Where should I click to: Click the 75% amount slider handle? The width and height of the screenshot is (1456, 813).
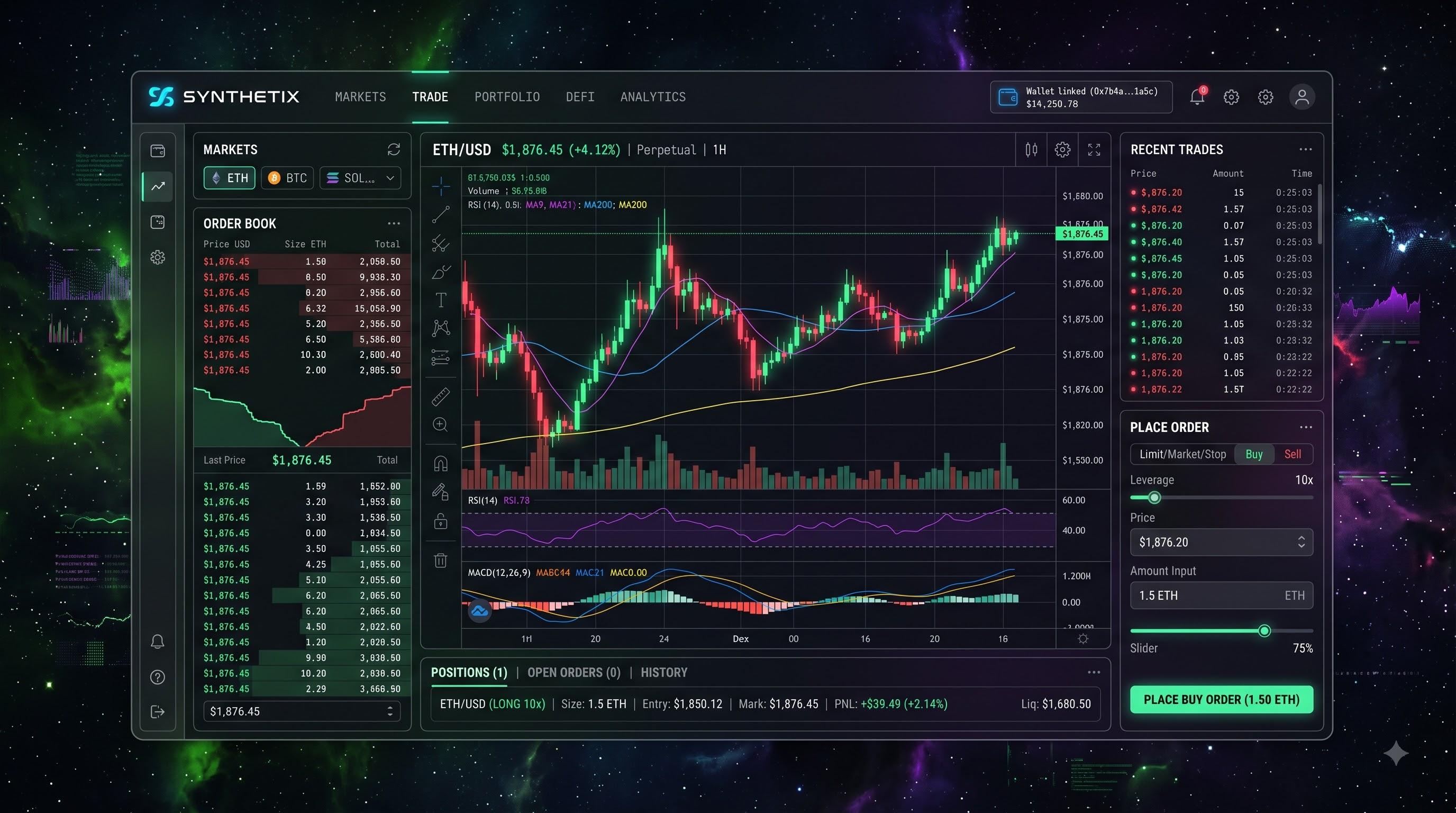tap(1264, 630)
